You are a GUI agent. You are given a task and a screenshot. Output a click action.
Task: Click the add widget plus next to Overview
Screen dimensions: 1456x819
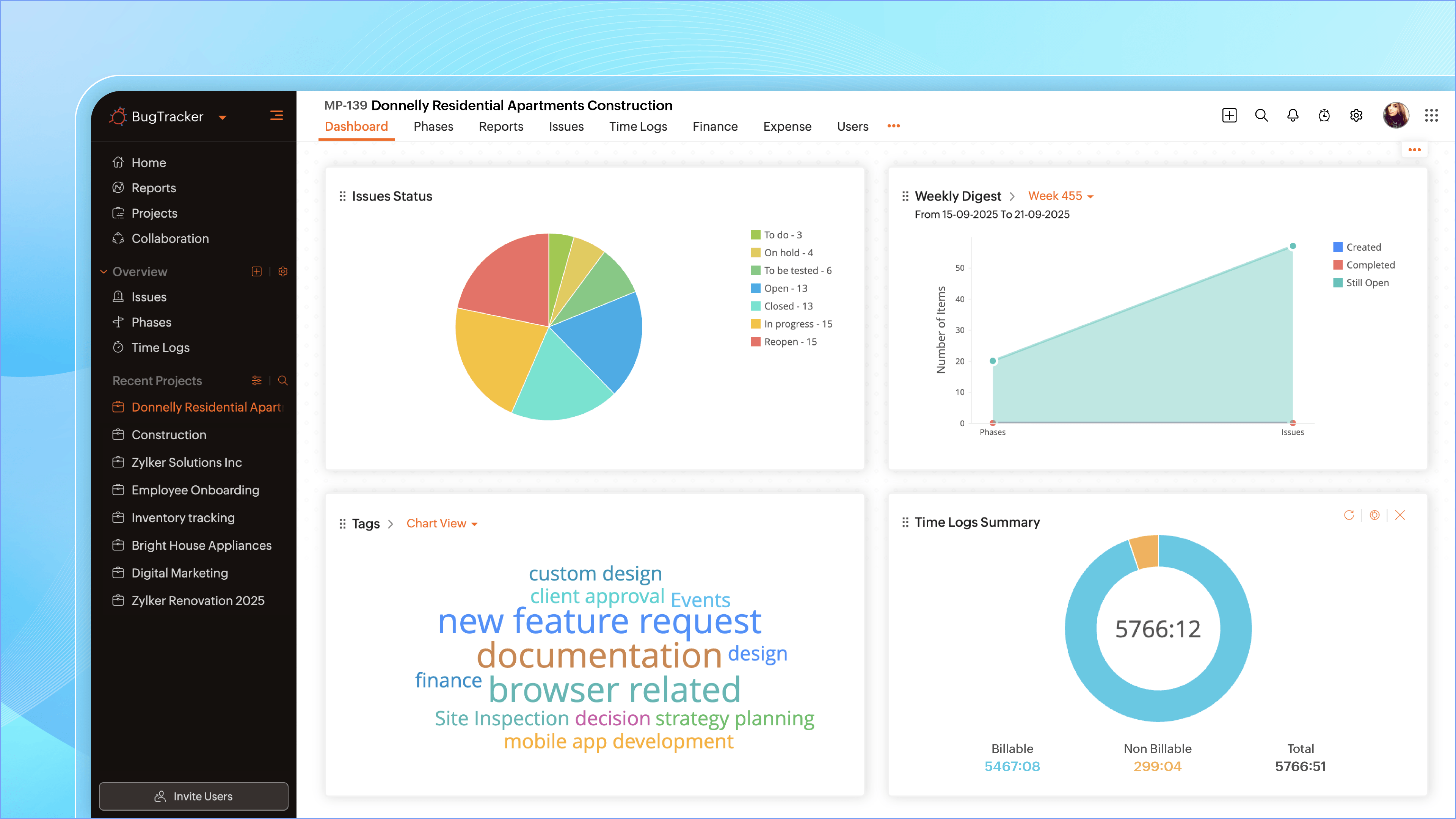pyautogui.click(x=257, y=271)
